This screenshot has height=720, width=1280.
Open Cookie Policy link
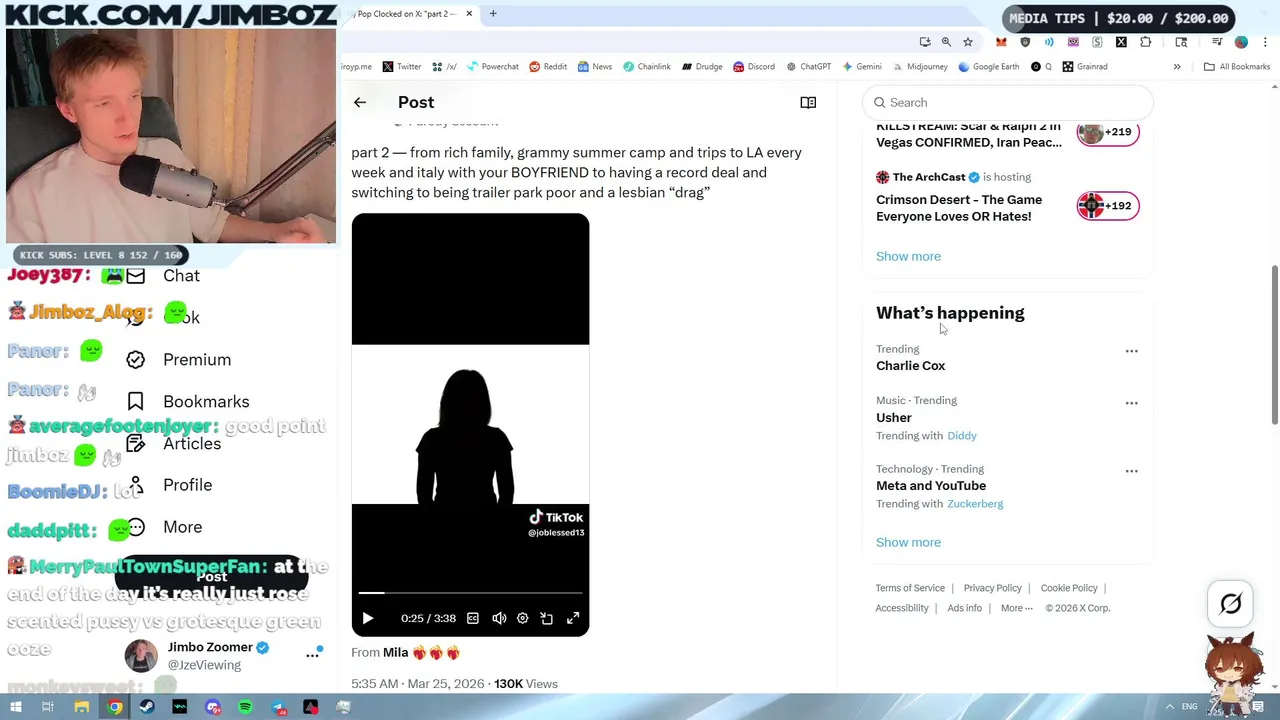tap(1069, 588)
